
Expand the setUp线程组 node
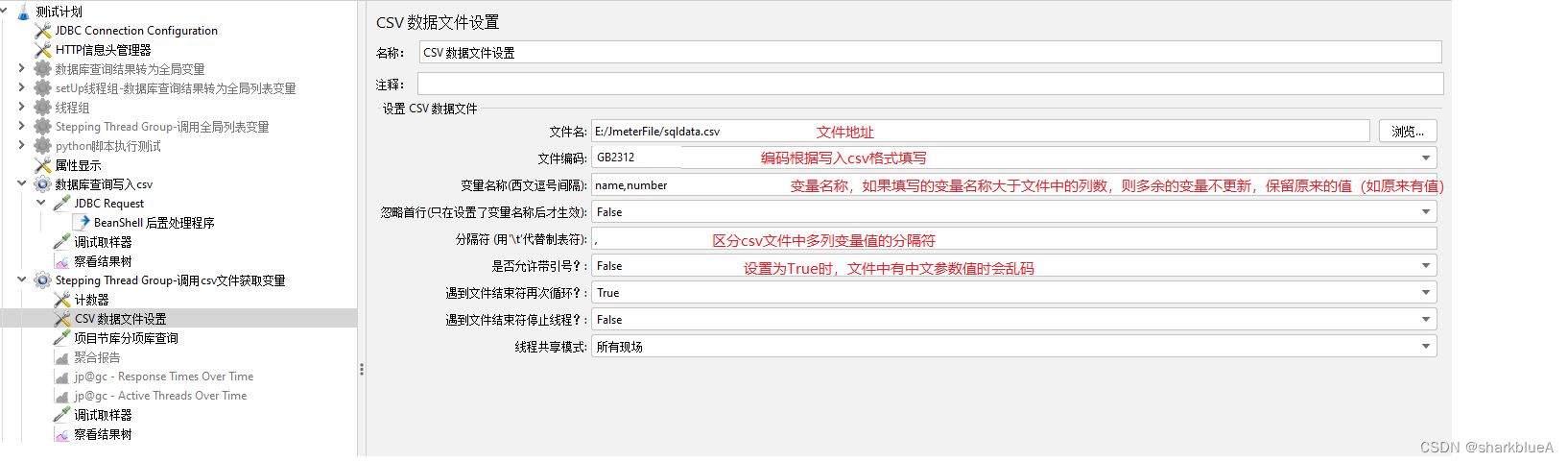[22, 88]
